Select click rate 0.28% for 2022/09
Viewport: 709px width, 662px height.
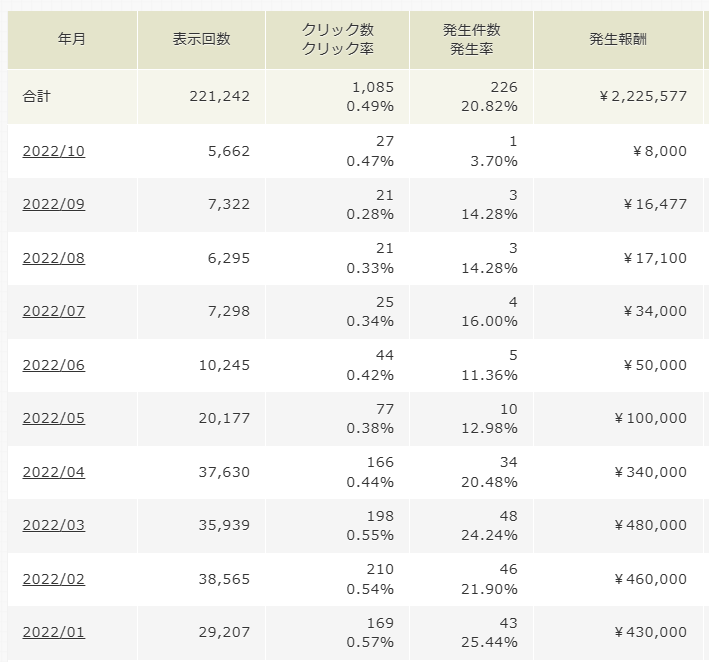tap(370, 214)
